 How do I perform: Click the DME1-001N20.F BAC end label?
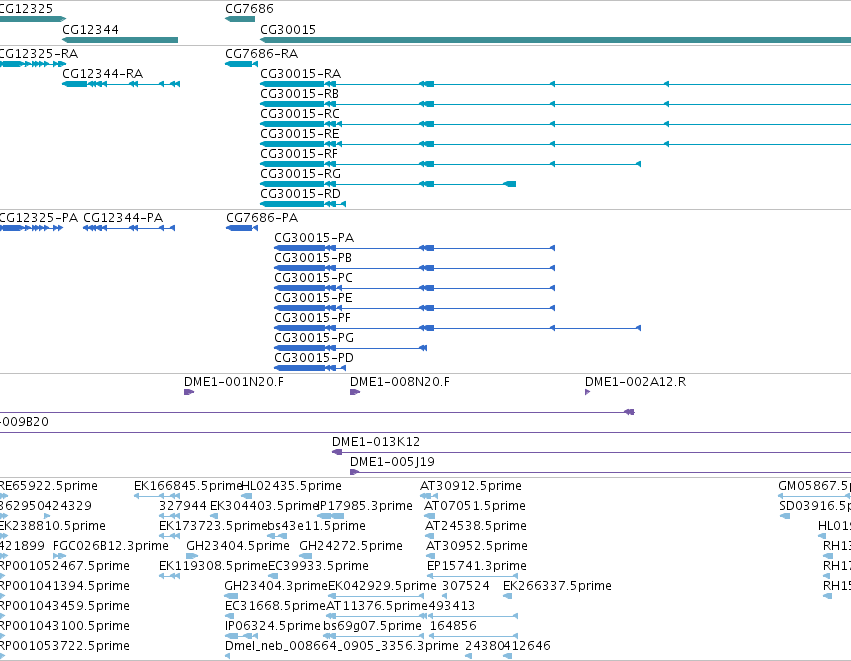(234, 382)
